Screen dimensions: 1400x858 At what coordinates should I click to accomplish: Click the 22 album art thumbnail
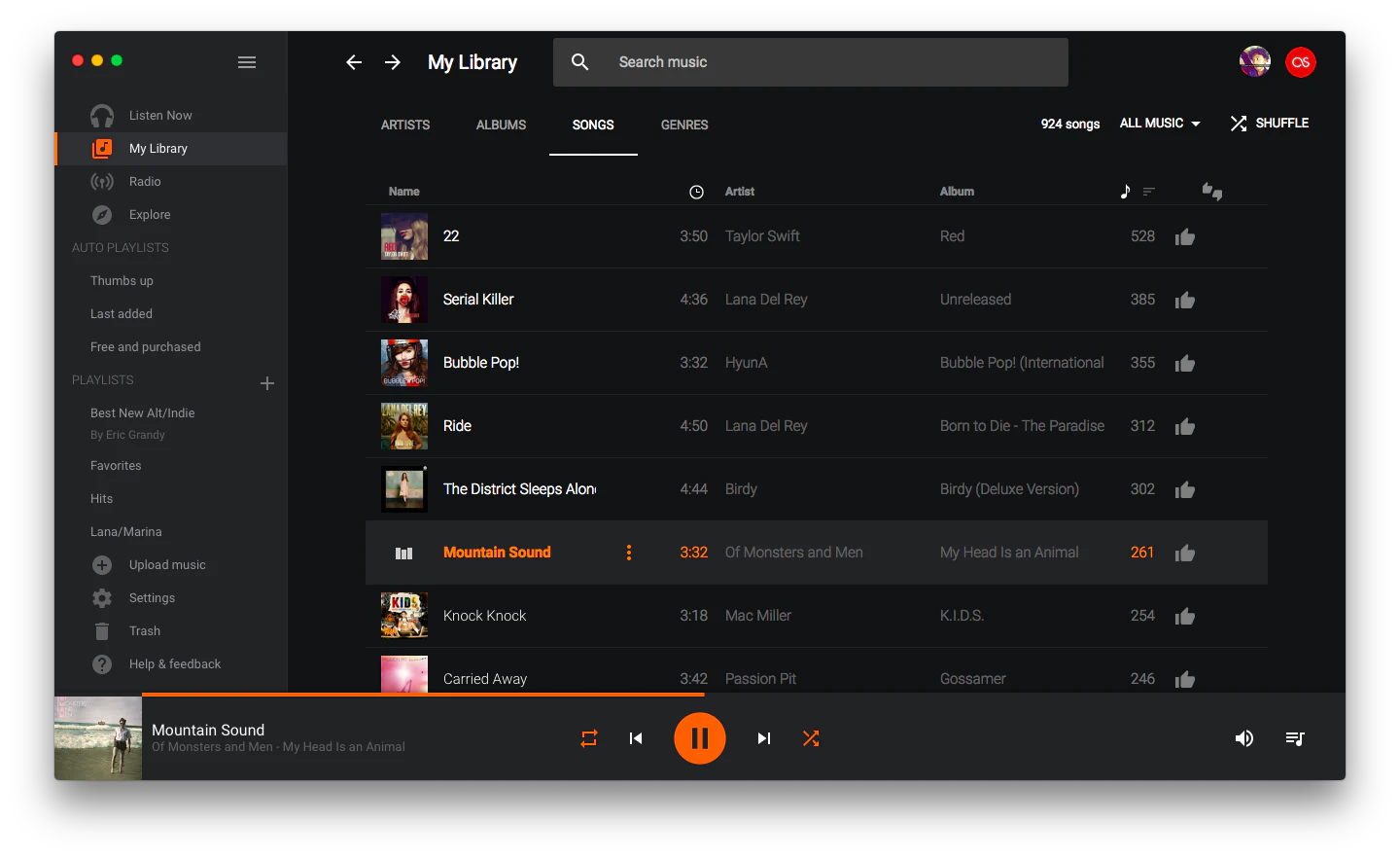[x=404, y=236]
